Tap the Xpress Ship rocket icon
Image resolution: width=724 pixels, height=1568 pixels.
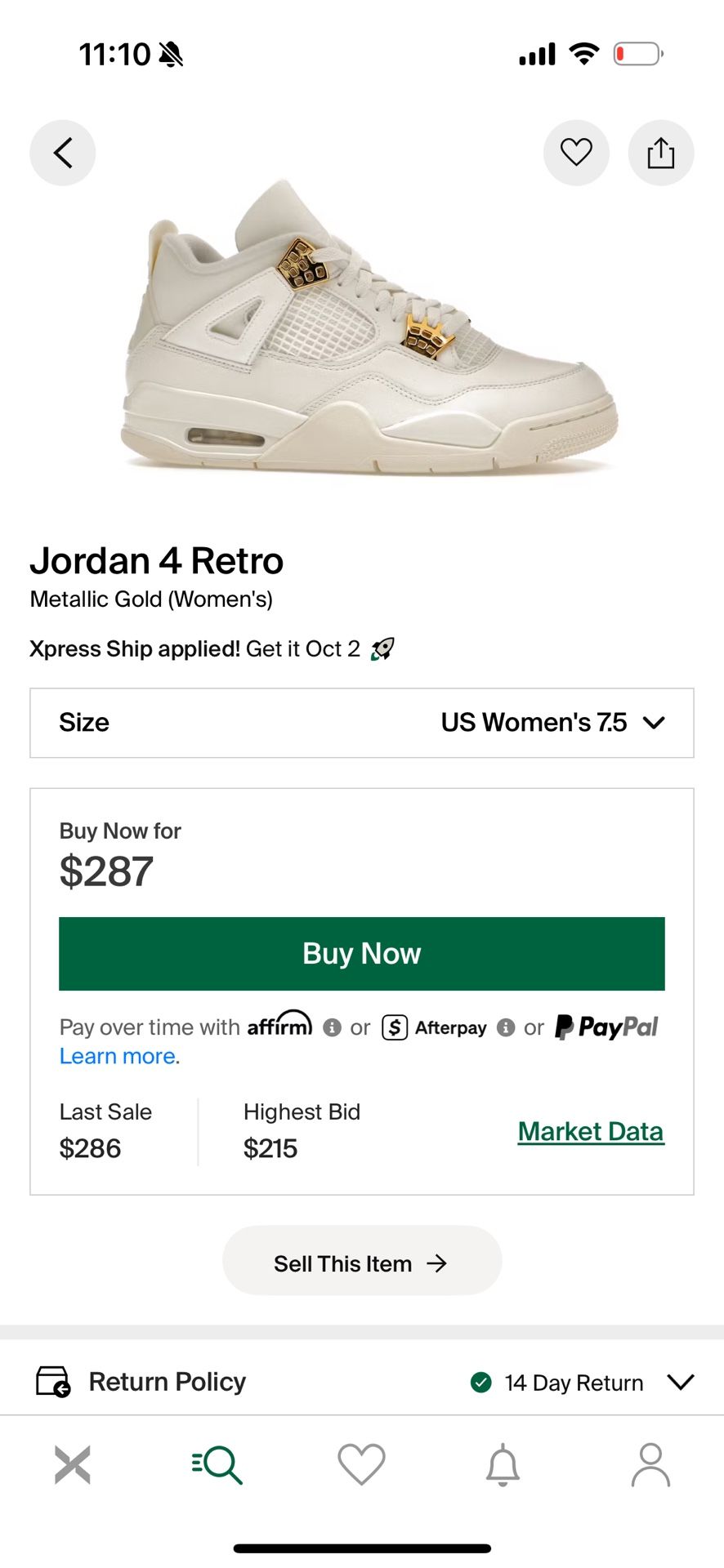point(382,649)
